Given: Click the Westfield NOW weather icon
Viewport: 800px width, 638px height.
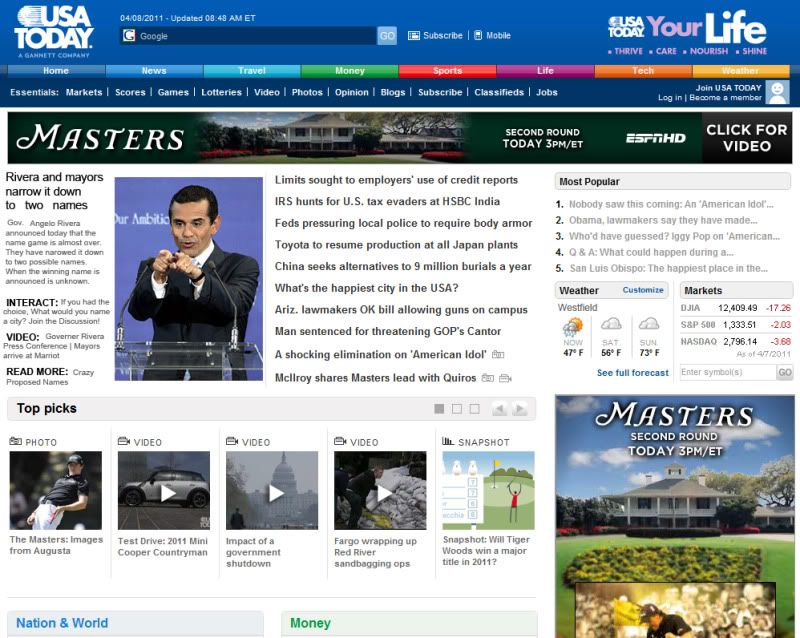Looking at the screenshot, I should pos(572,326).
